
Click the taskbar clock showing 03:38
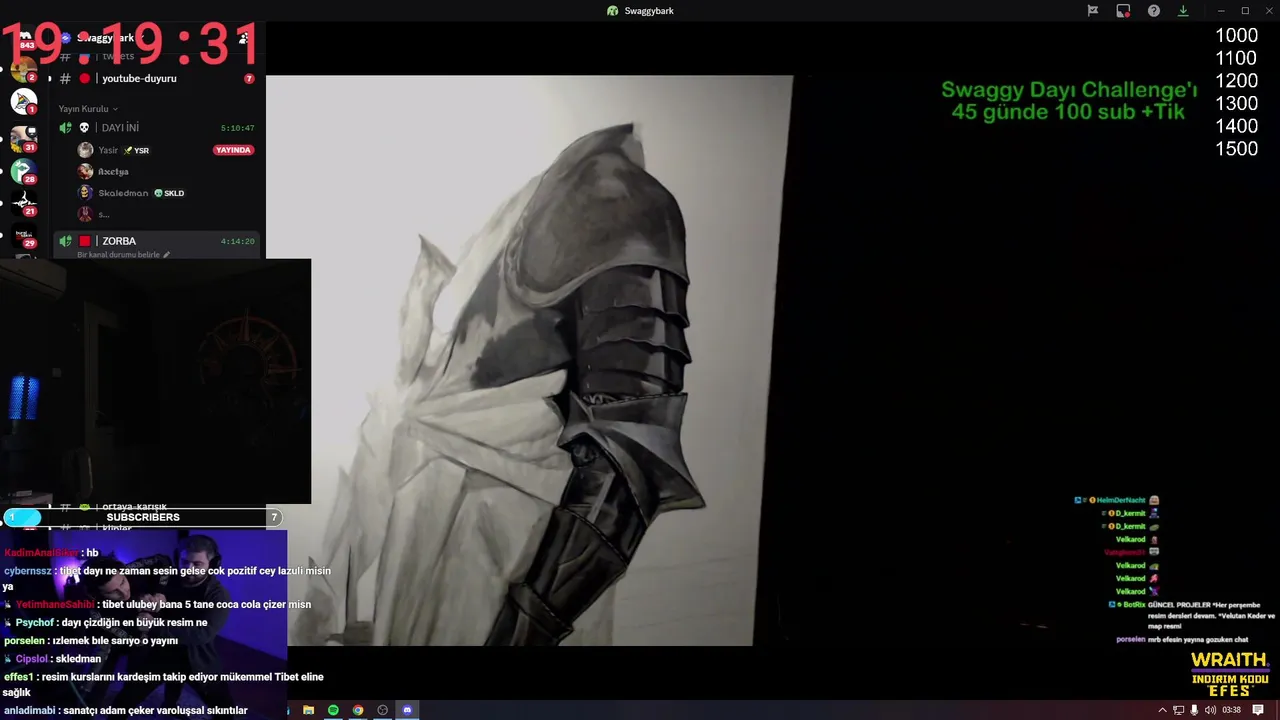click(1231, 710)
